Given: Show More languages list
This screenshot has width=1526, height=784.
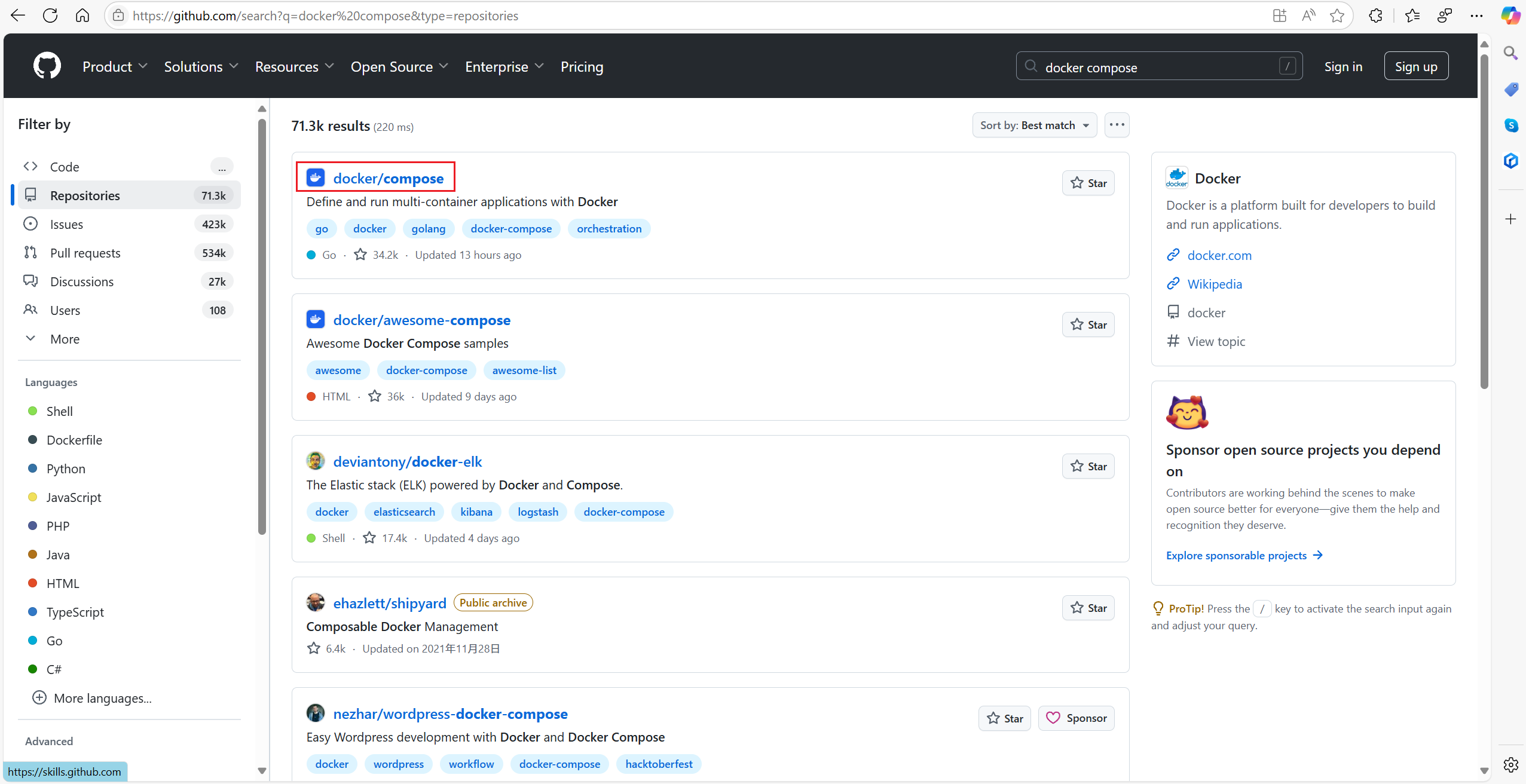Looking at the screenshot, I should [92, 698].
